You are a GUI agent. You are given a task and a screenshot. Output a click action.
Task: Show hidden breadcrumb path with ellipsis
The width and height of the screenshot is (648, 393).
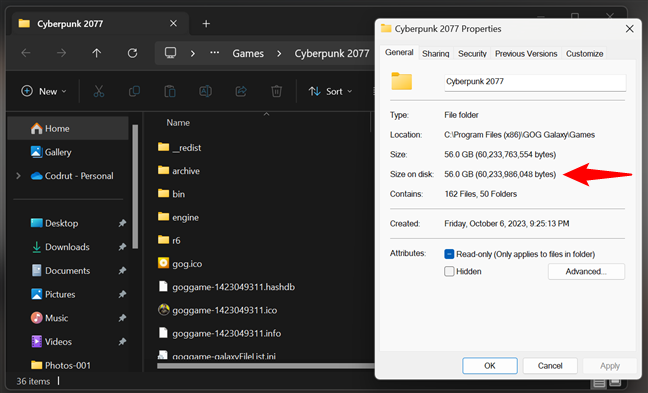pos(214,52)
